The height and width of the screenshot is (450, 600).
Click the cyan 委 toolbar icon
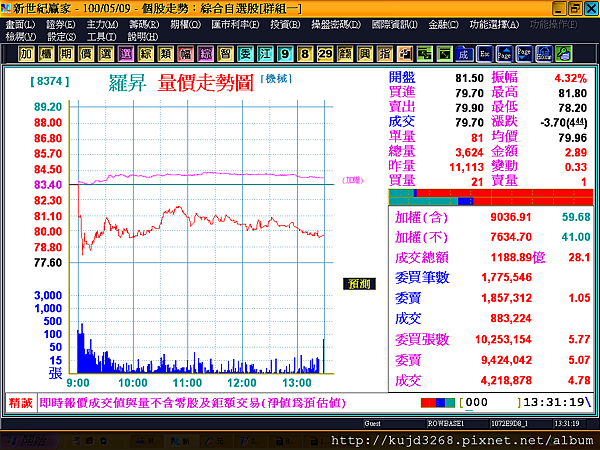[x=245, y=54]
